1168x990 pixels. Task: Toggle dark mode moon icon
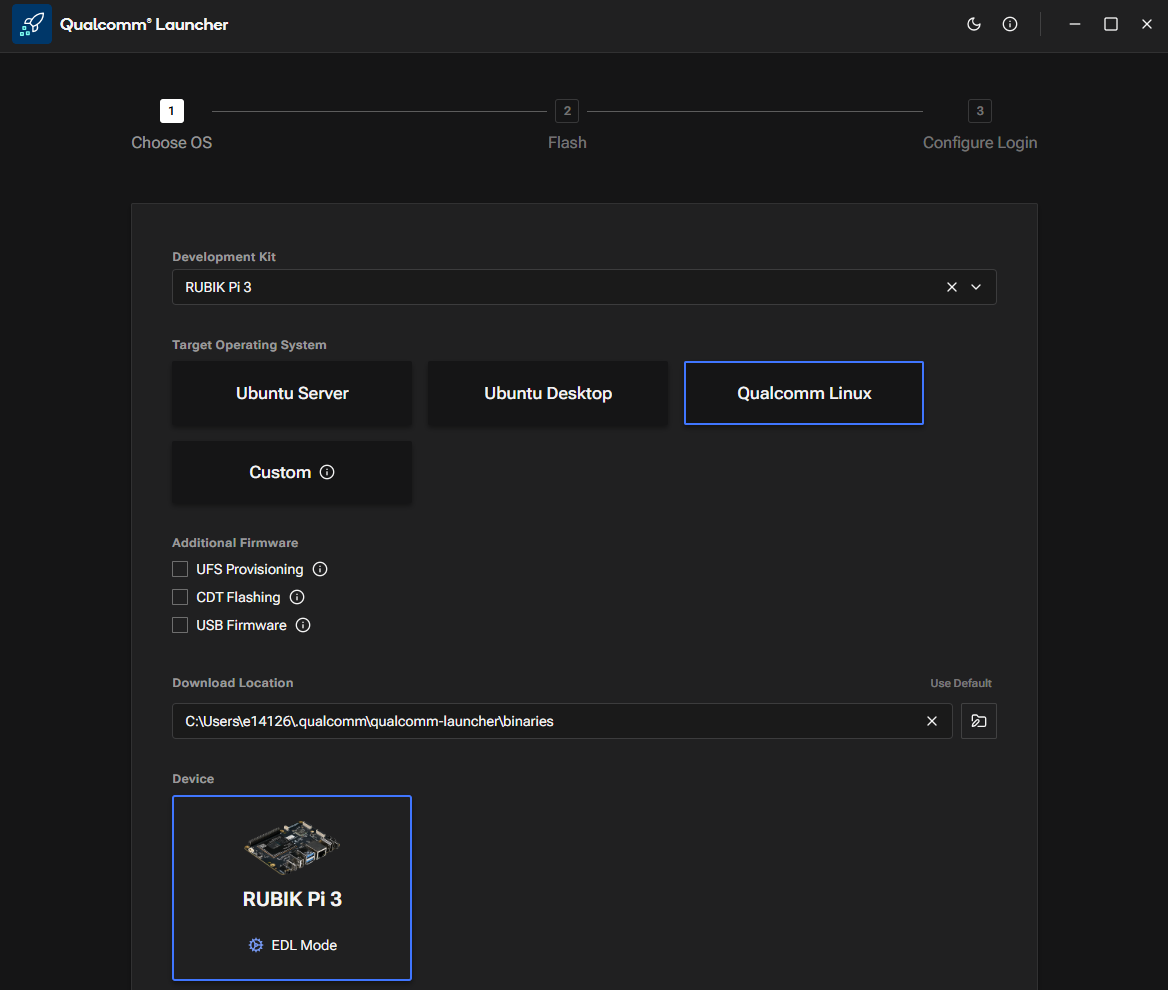pos(973,24)
